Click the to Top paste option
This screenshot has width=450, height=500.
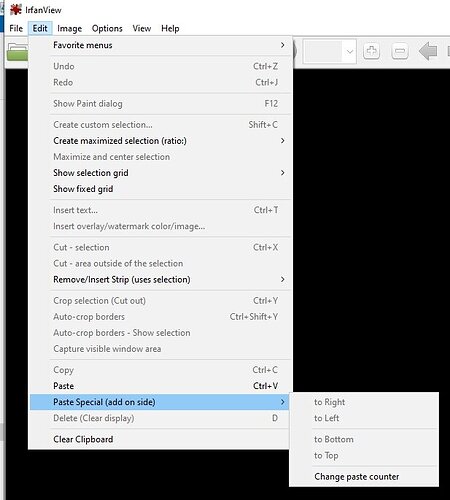(364, 455)
